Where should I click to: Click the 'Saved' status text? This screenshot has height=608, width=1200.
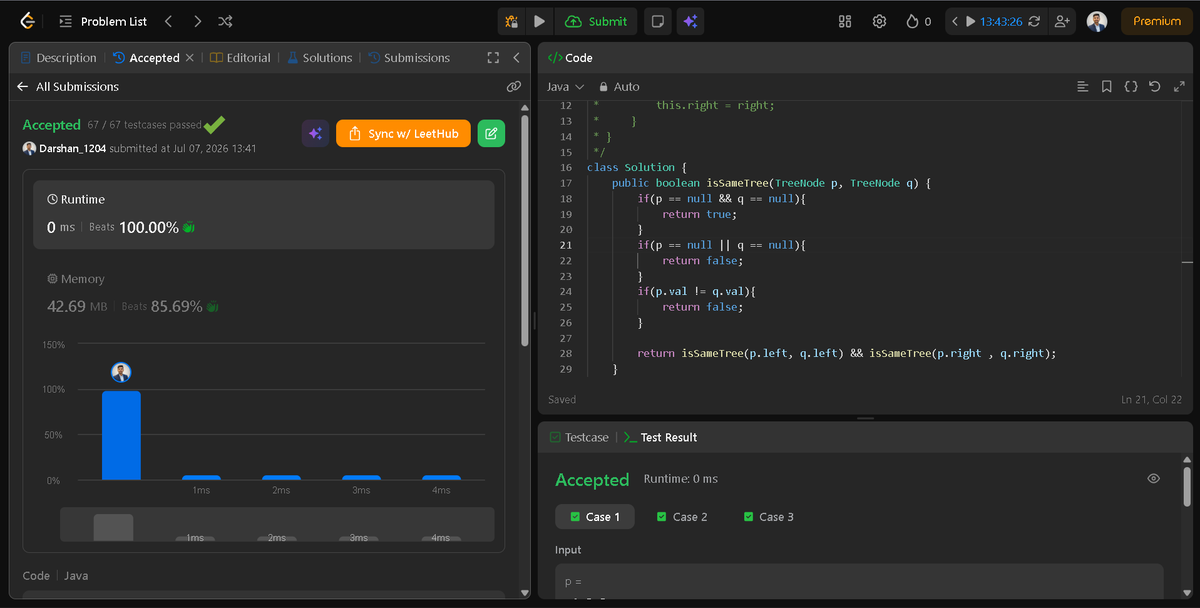[562, 400]
